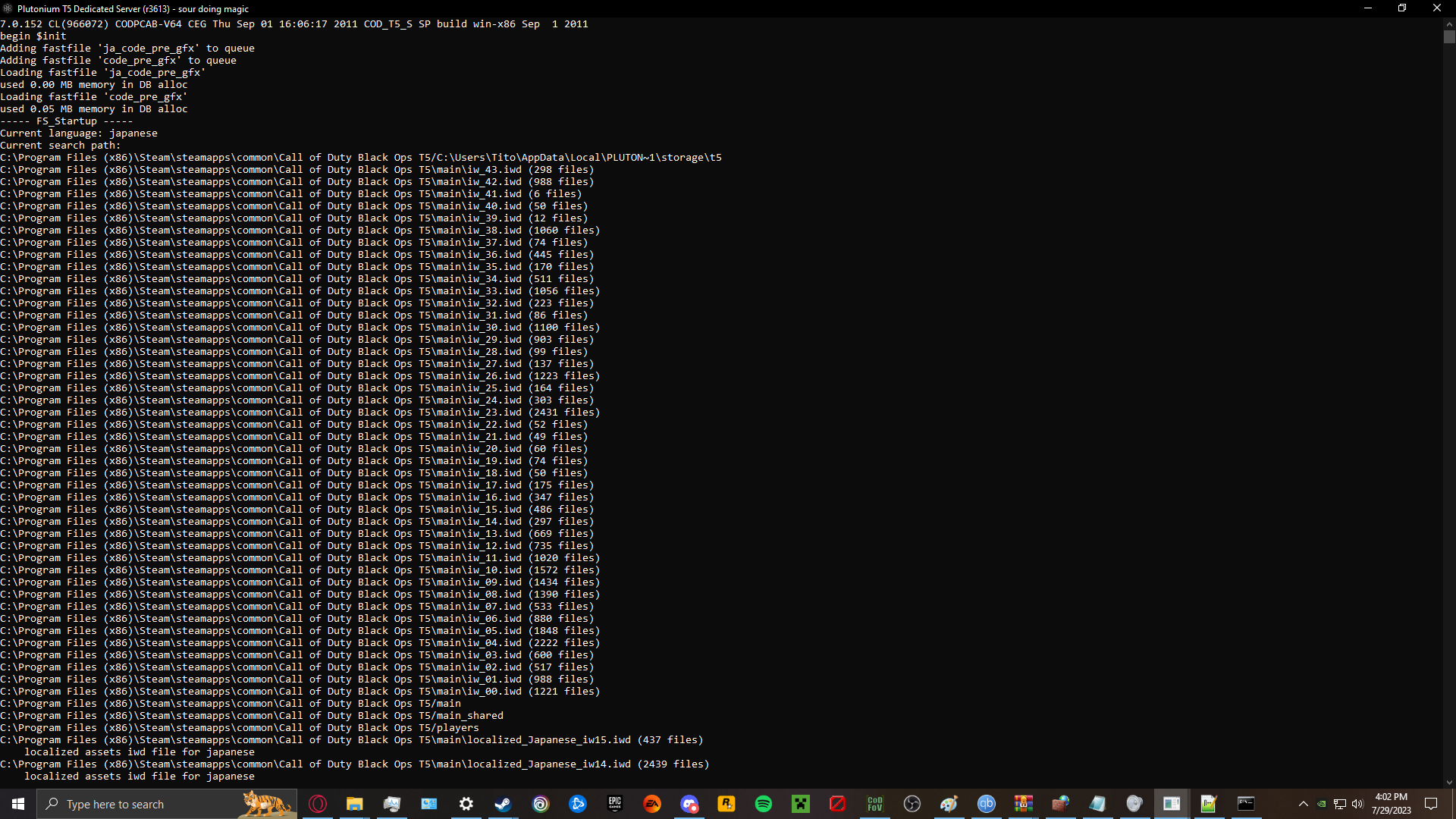Click the console scrollbar down arrow
The height and width of the screenshot is (819, 1456).
(x=1449, y=783)
